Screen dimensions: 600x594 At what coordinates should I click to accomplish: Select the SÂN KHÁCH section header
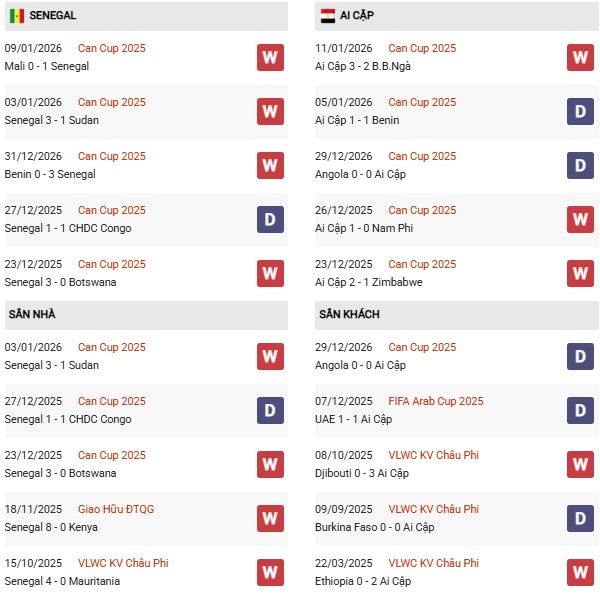350,314
